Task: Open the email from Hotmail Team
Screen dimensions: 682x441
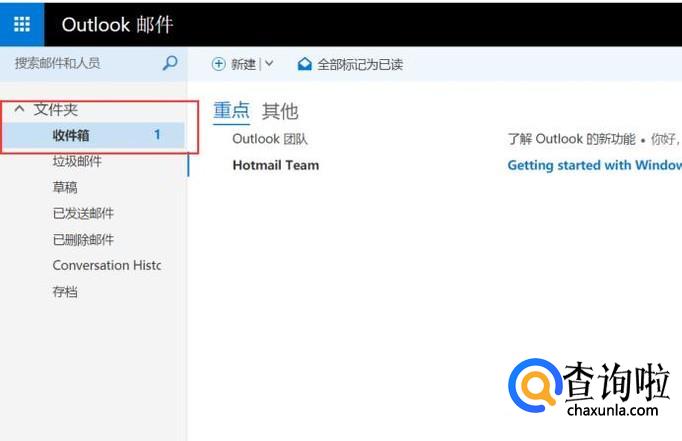Action: [276, 165]
